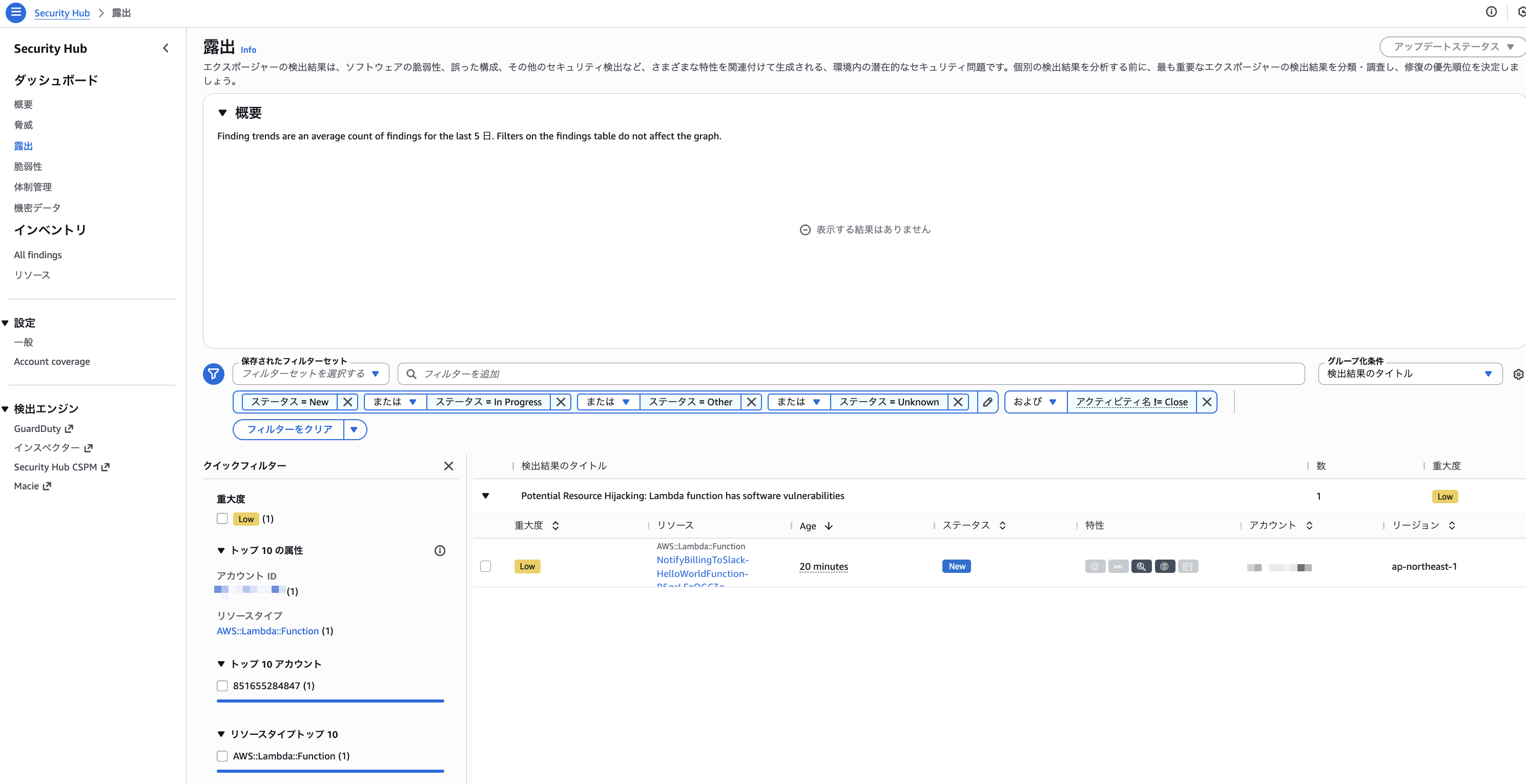
Task: Open table preferences with the gear icon
Action: 1518,375
